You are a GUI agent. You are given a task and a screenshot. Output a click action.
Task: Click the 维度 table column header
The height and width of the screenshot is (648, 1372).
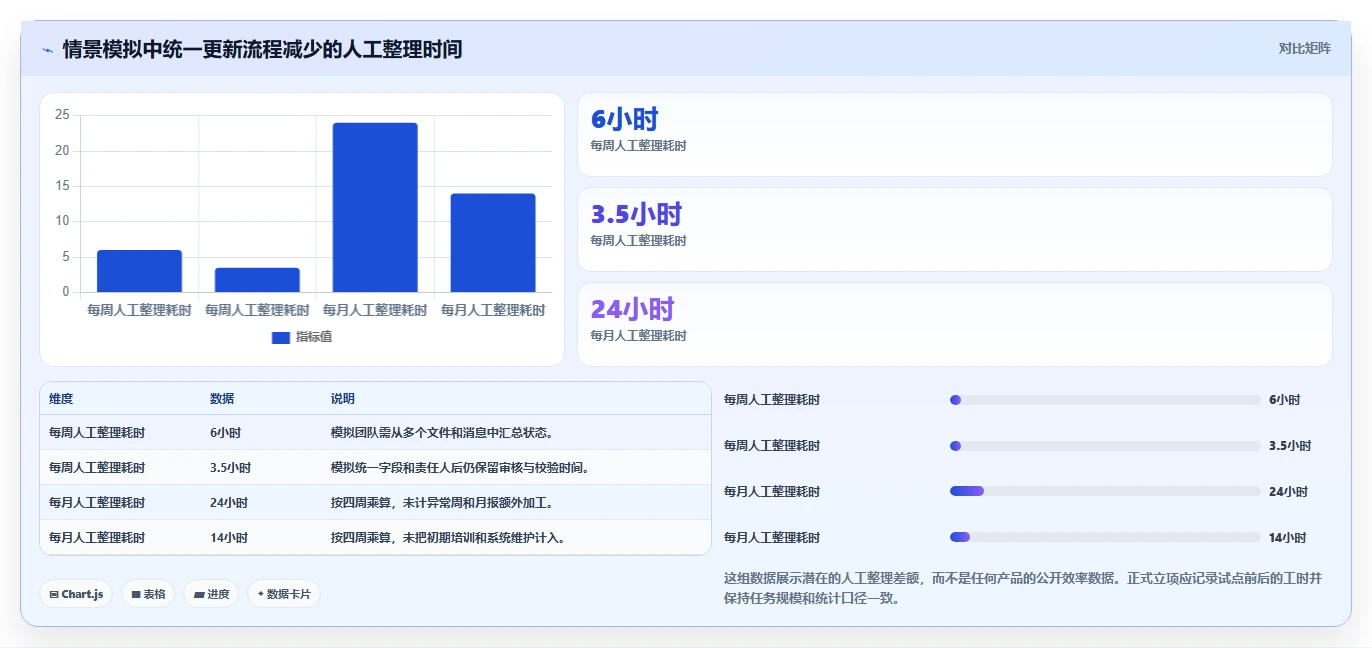61,398
